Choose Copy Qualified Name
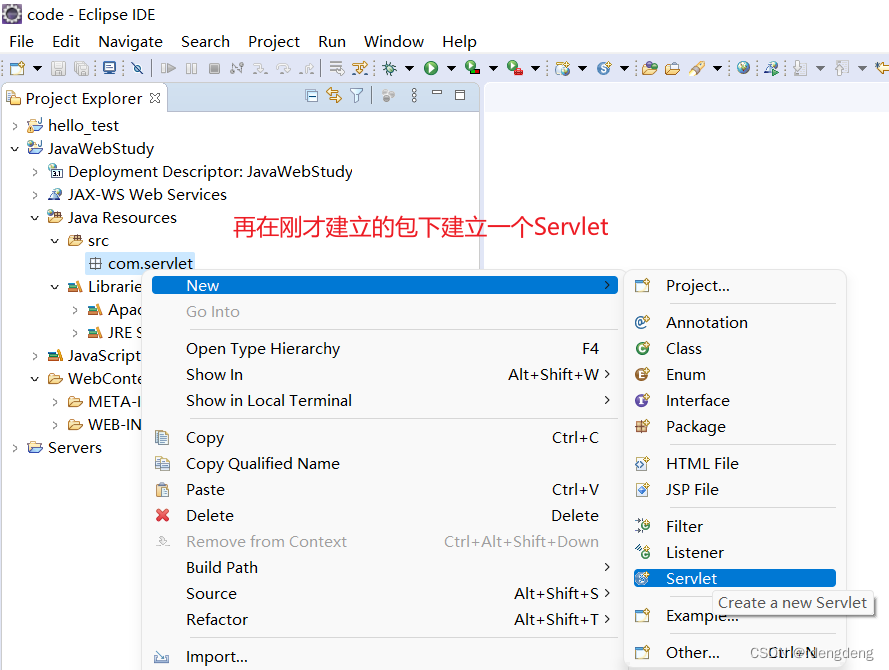 385,464
